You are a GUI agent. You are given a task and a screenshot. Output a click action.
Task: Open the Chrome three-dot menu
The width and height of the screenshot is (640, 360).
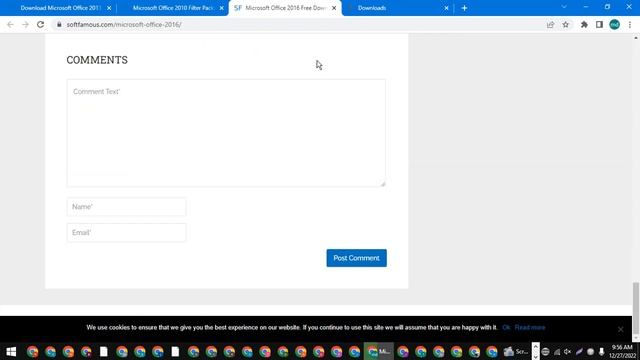pyautogui.click(x=630, y=24)
